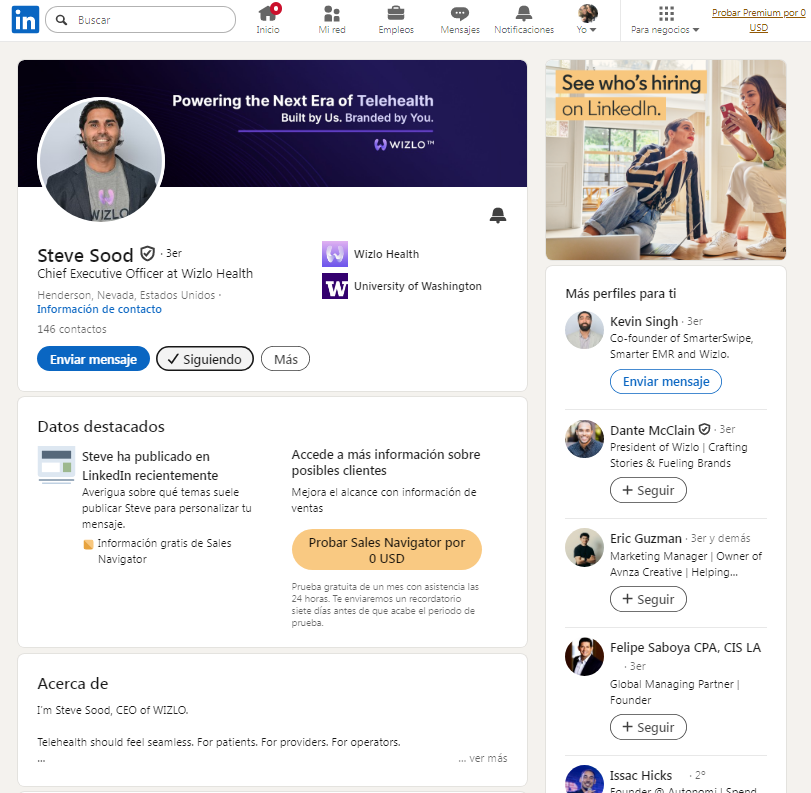Open Mensajes chat icon
The image size is (811, 793).
coord(460,19)
